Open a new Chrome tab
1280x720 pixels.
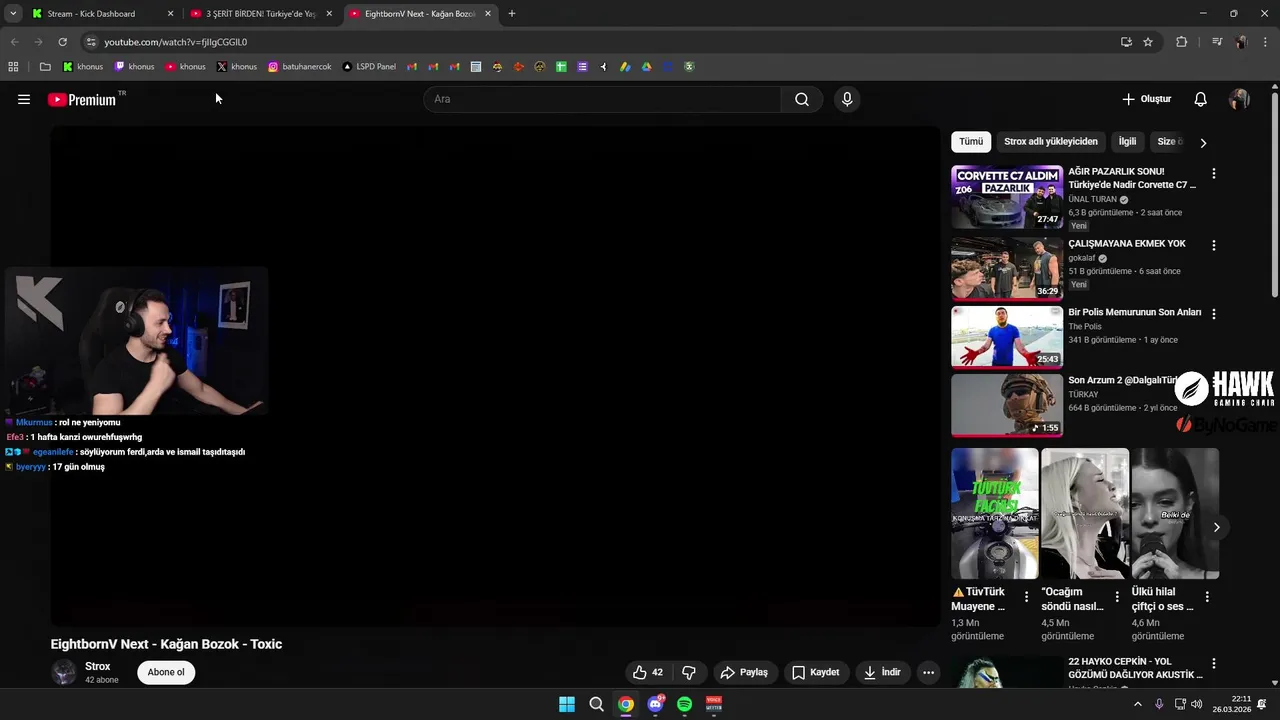coord(512,14)
